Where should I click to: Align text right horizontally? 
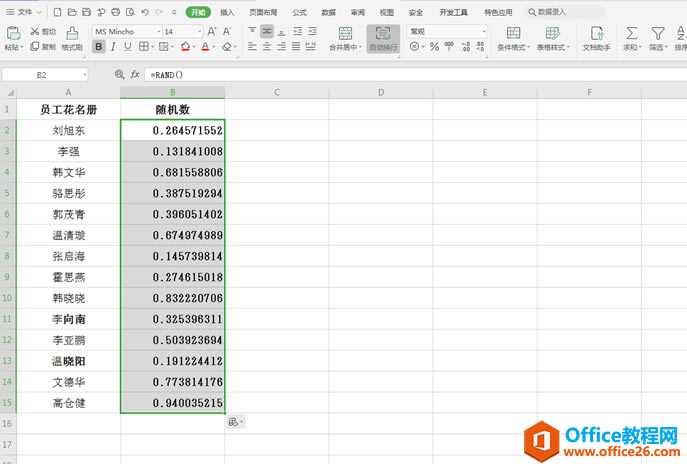pos(281,46)
